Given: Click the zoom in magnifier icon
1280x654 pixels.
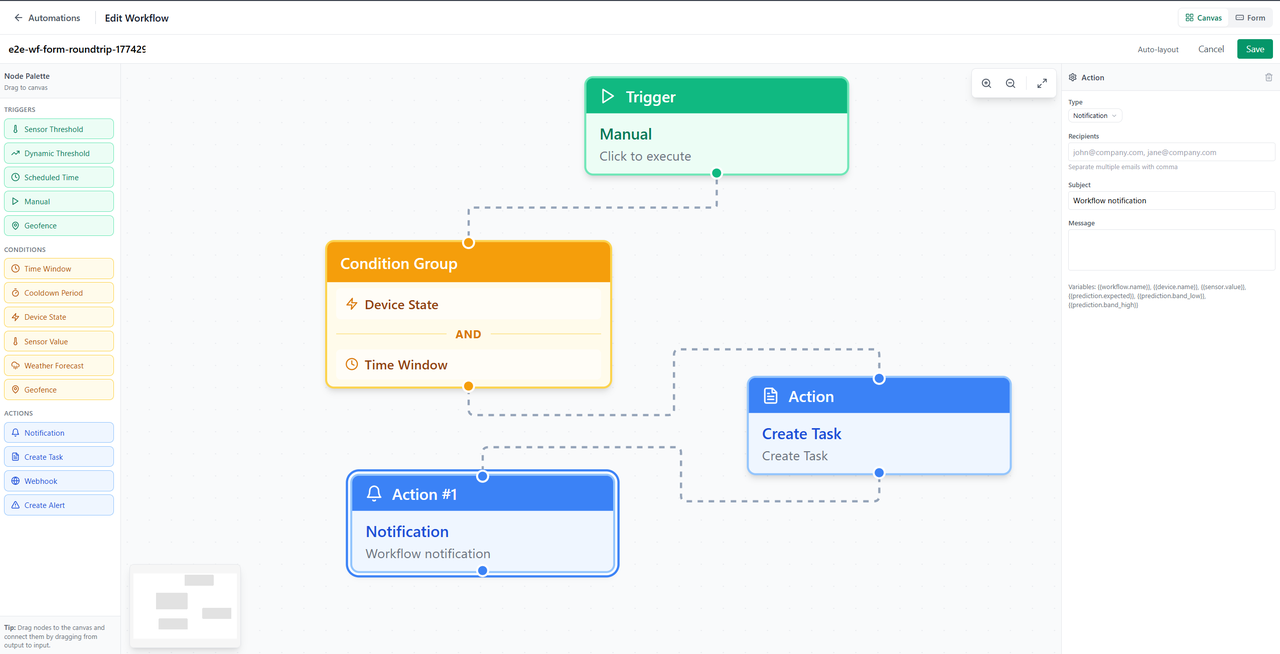Looking at the screenshot, I should (x=986, y=84).
